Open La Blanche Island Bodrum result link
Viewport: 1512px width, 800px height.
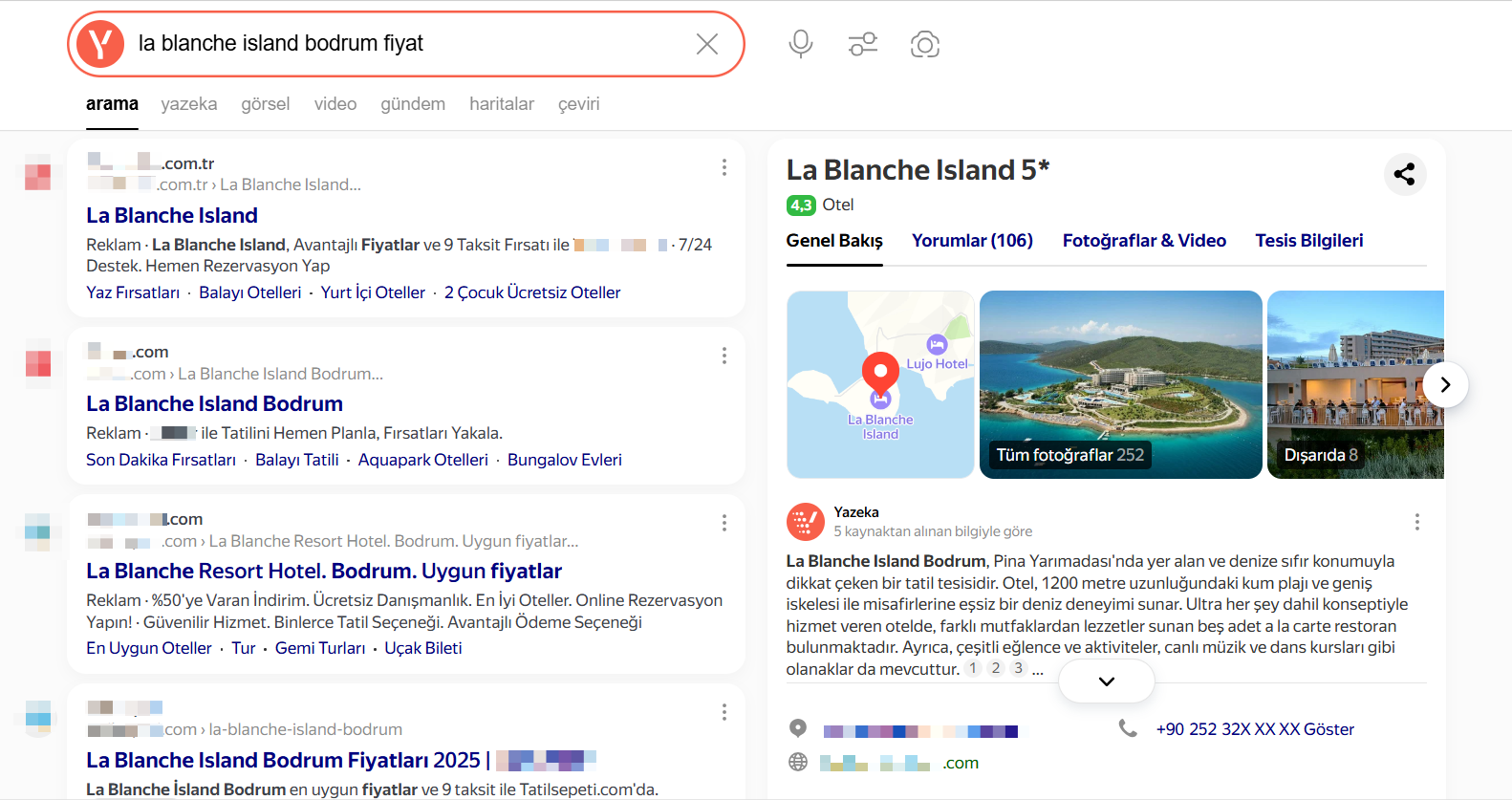(214, 403)
